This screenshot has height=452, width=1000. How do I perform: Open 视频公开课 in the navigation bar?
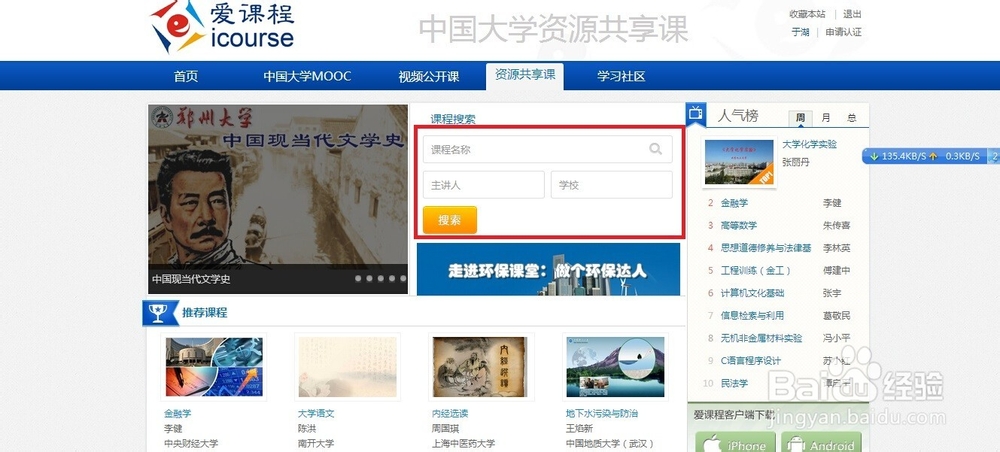coord(429,77)
